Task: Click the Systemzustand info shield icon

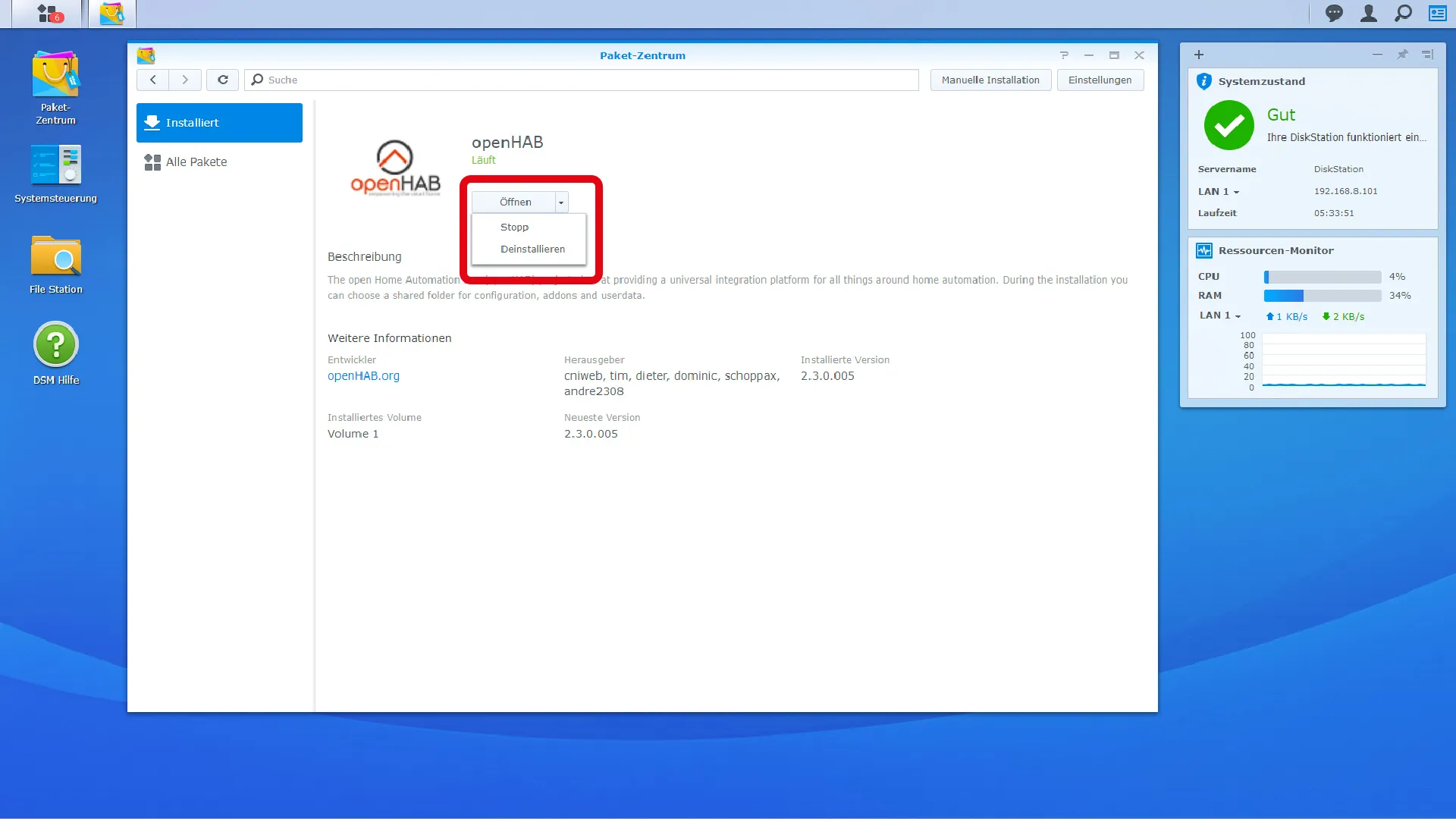Action: point(1203,81)
